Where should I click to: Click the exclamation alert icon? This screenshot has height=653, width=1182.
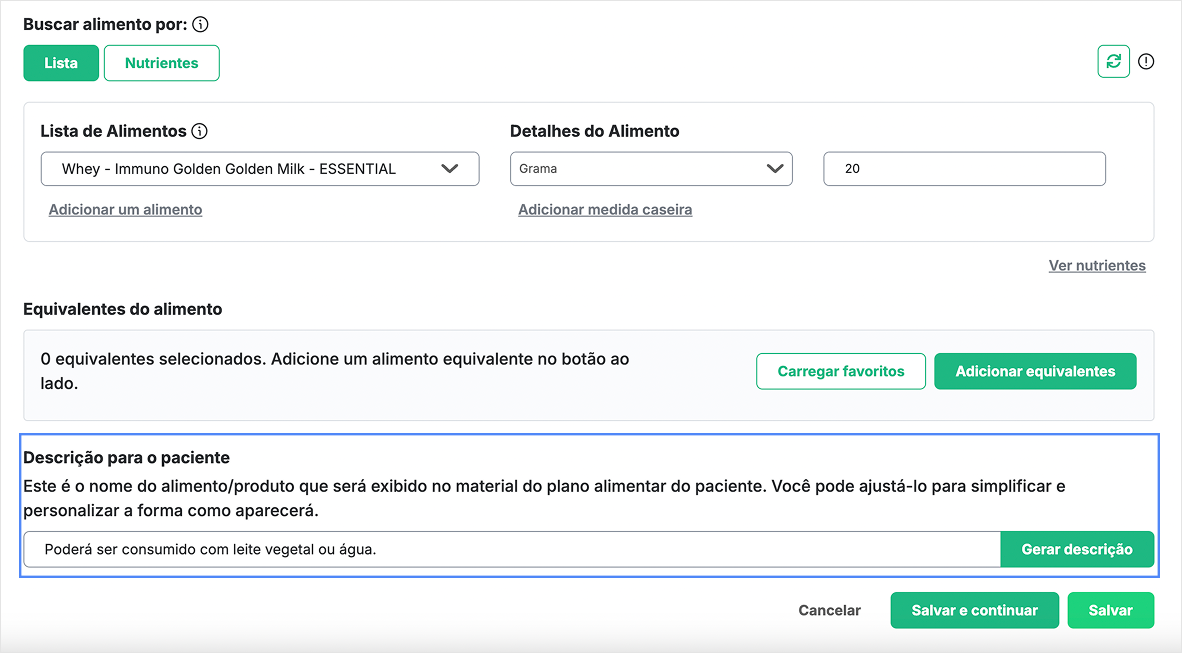pyautogui.click(x=1146, y=62)
